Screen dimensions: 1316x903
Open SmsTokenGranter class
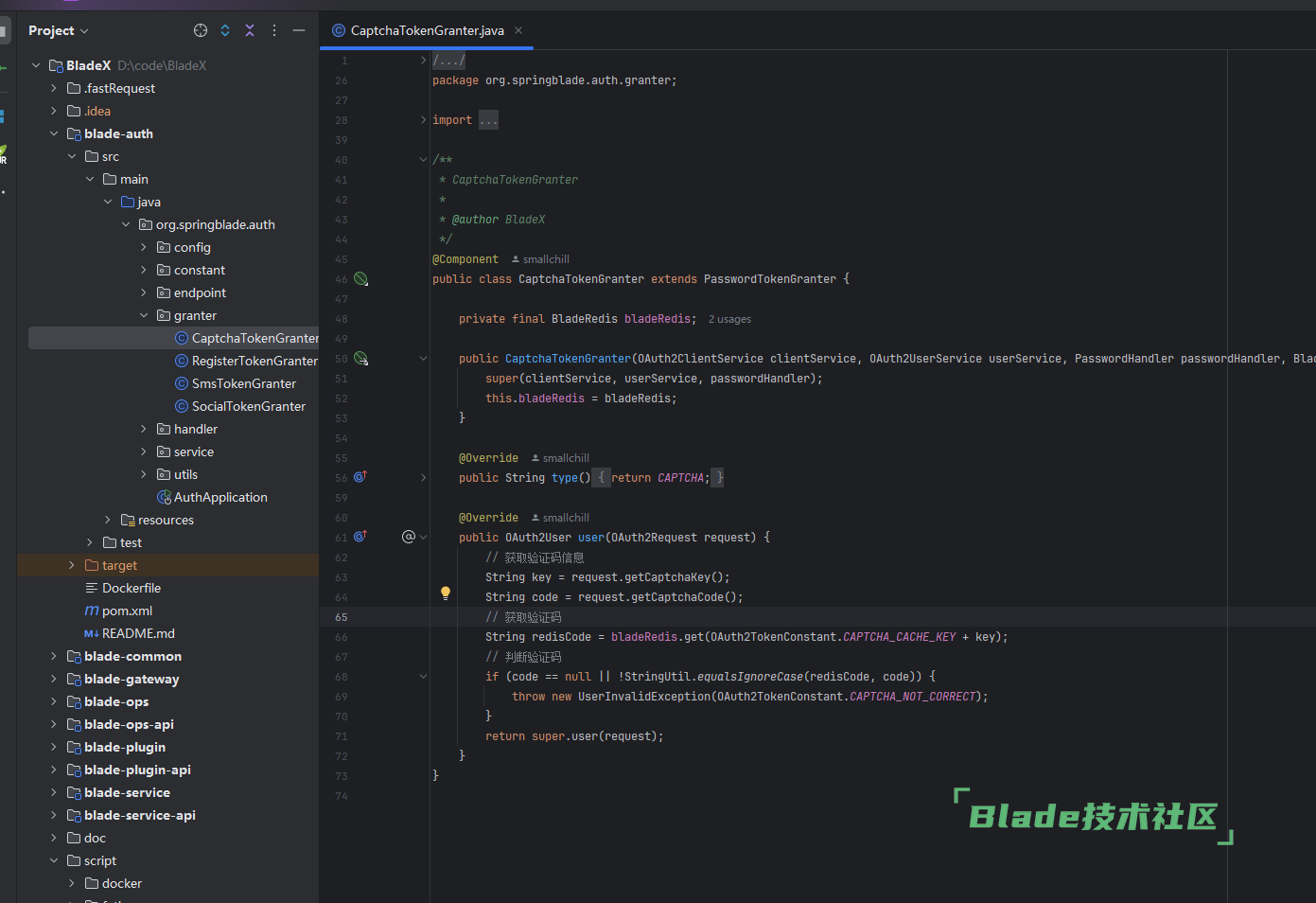236,383
